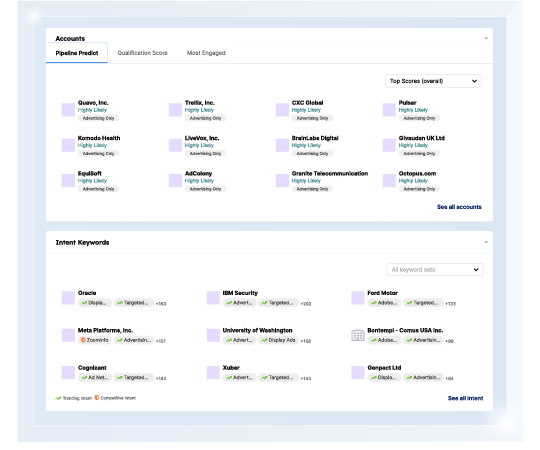Switch to the Most Engaged tab

click(206, 53)
